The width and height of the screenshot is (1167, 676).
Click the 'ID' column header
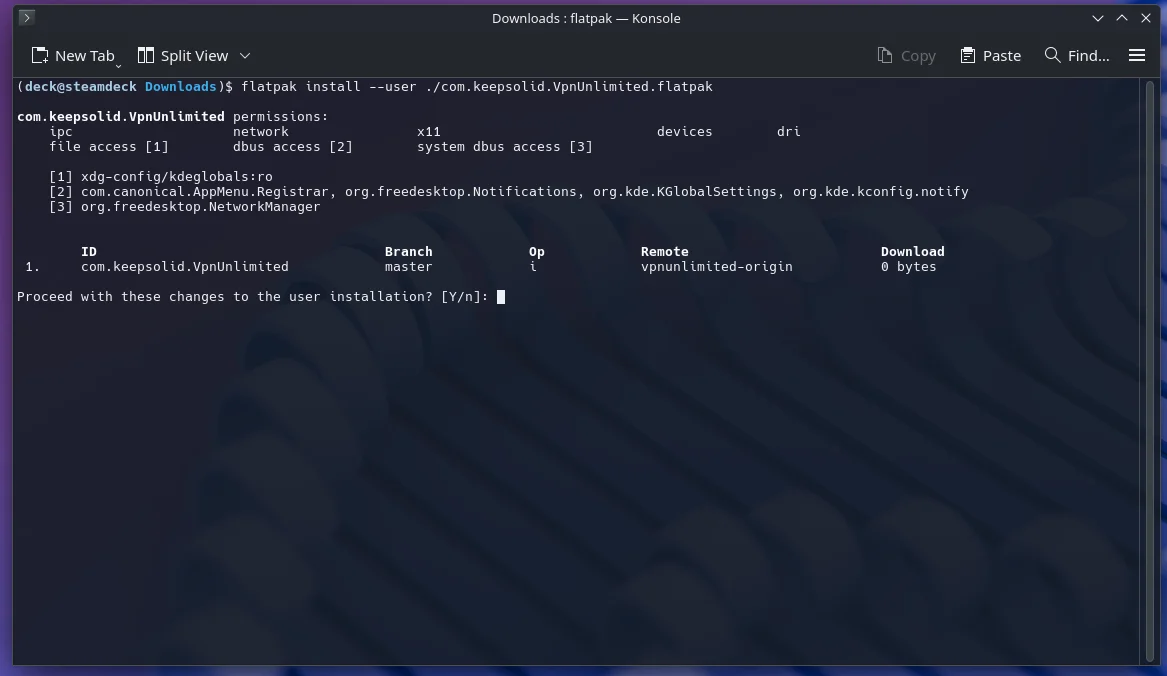[89, 252]
